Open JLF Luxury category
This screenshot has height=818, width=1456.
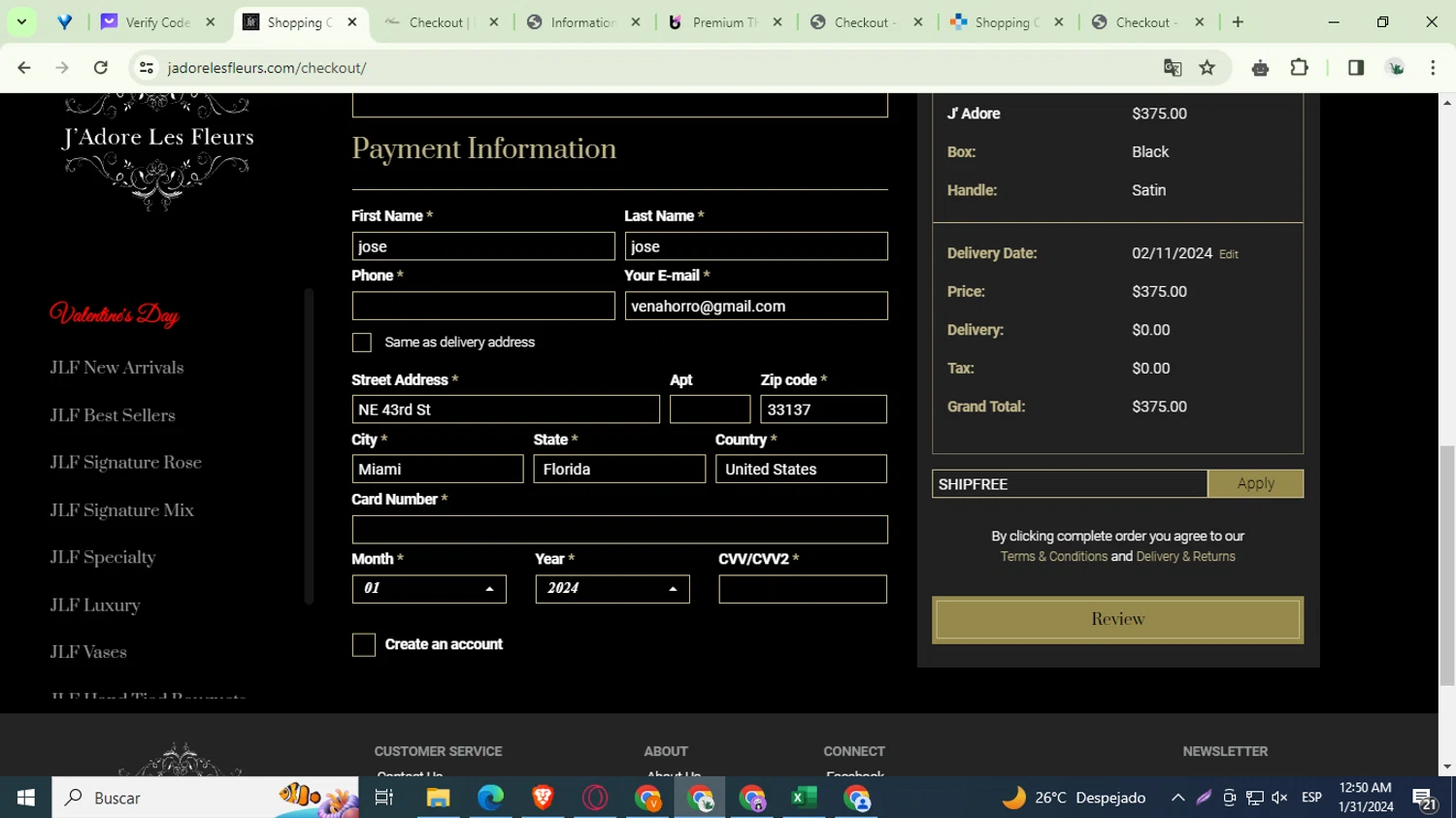[x=95, y=605]
